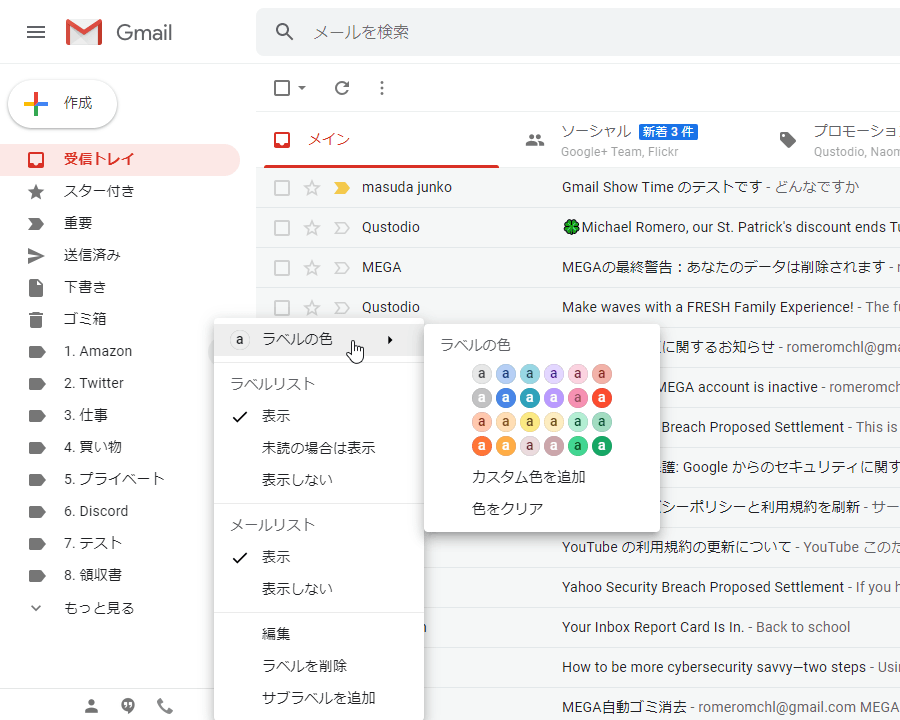The width and height of the screenshot is (900, 720).
Task: Choose サブラベルを追加 from the label menu
Action: (x=319, y=698)
